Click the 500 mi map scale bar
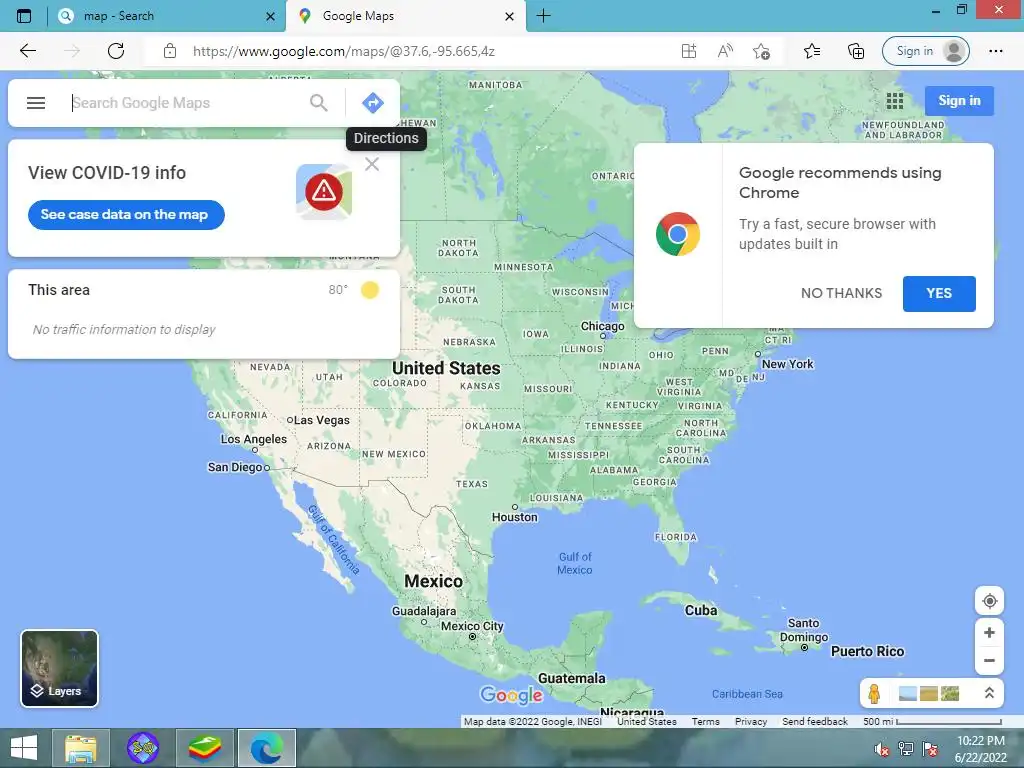Screen dimensions: 1024x768 coord(932,722)
